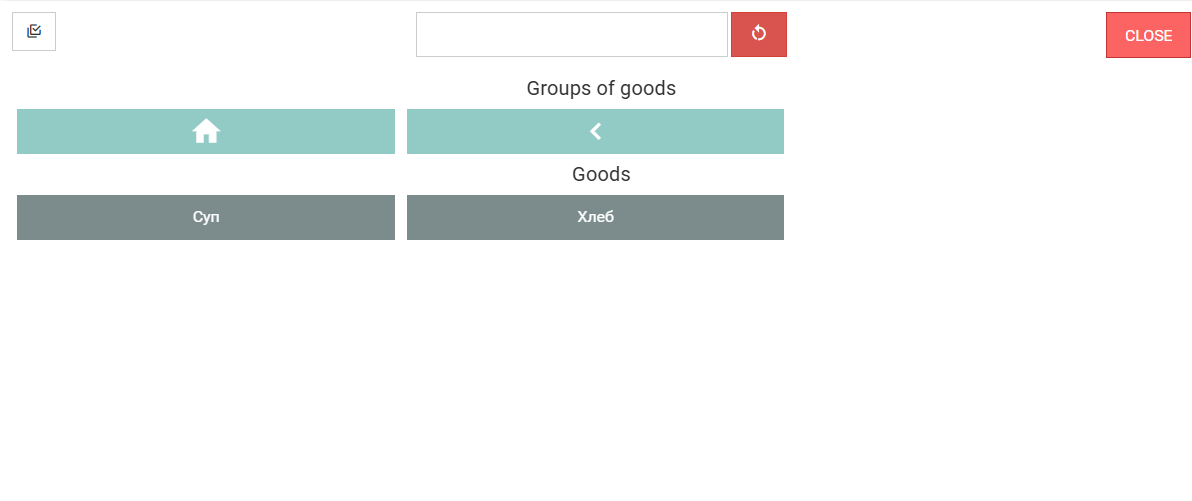This screenshot has width=1192, height=501.
Task: Click the Goods section heading
Action: coord(601,174)
